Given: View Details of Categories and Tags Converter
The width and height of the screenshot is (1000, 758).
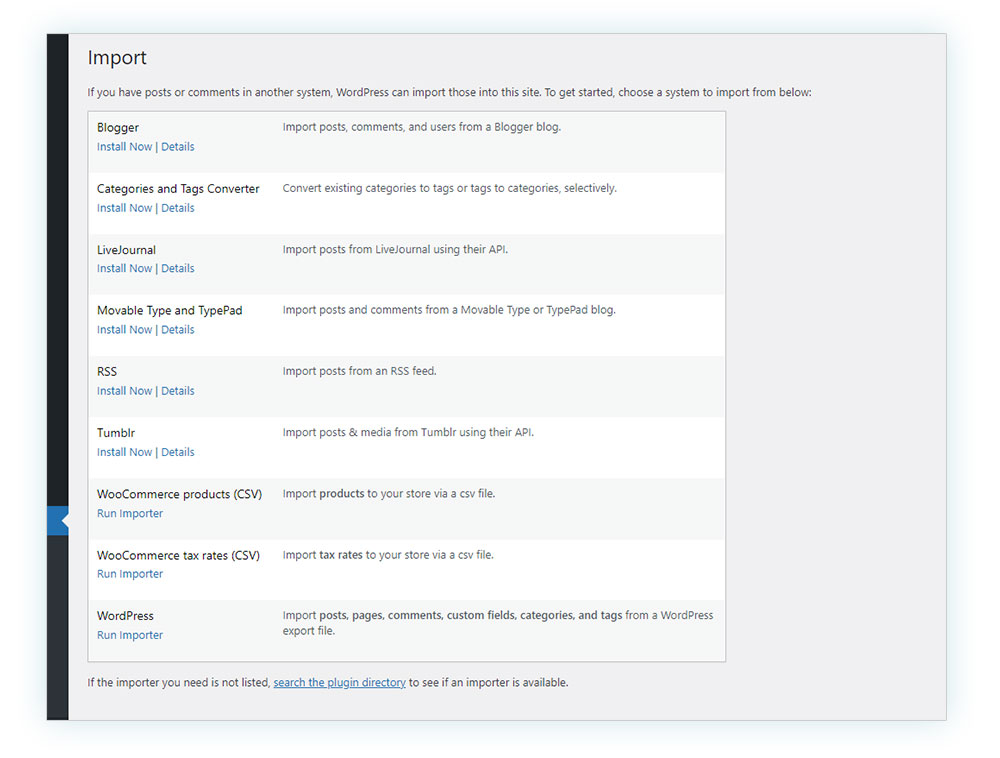Looking at the screenshot, I should (177, 208).
